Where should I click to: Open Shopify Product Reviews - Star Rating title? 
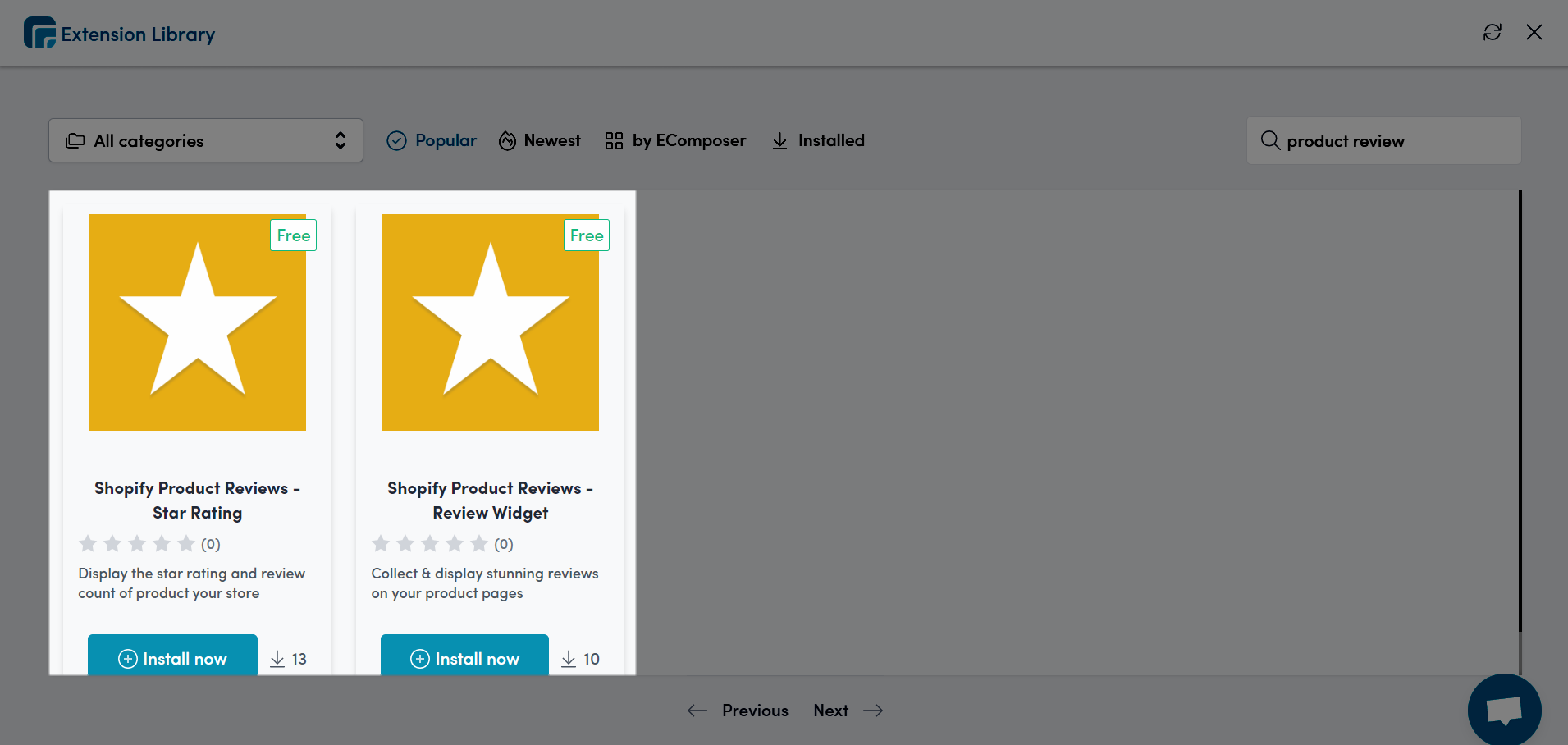198,500
